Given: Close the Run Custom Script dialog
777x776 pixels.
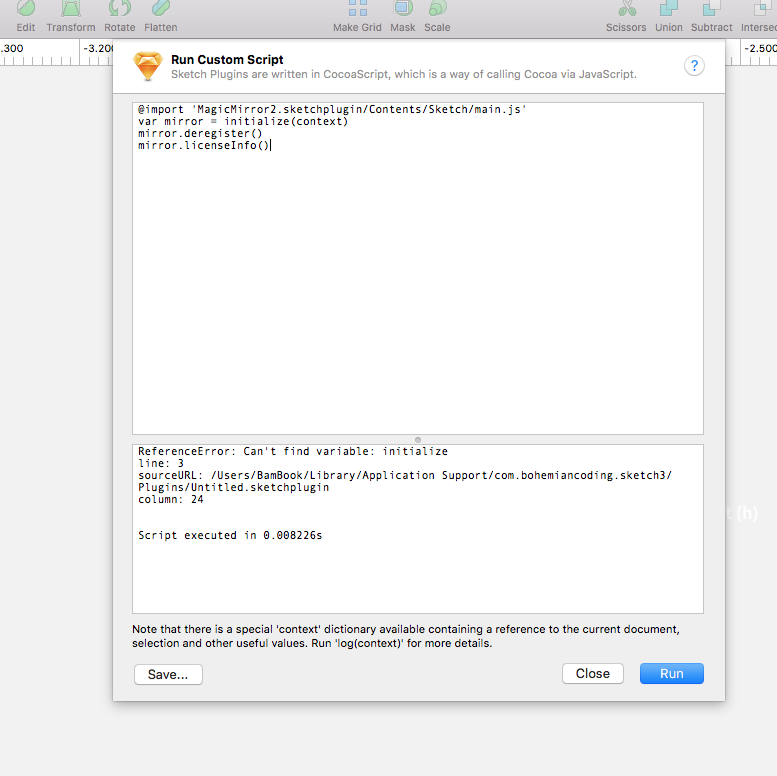Looking at the screenshot, I should [593, 673].
